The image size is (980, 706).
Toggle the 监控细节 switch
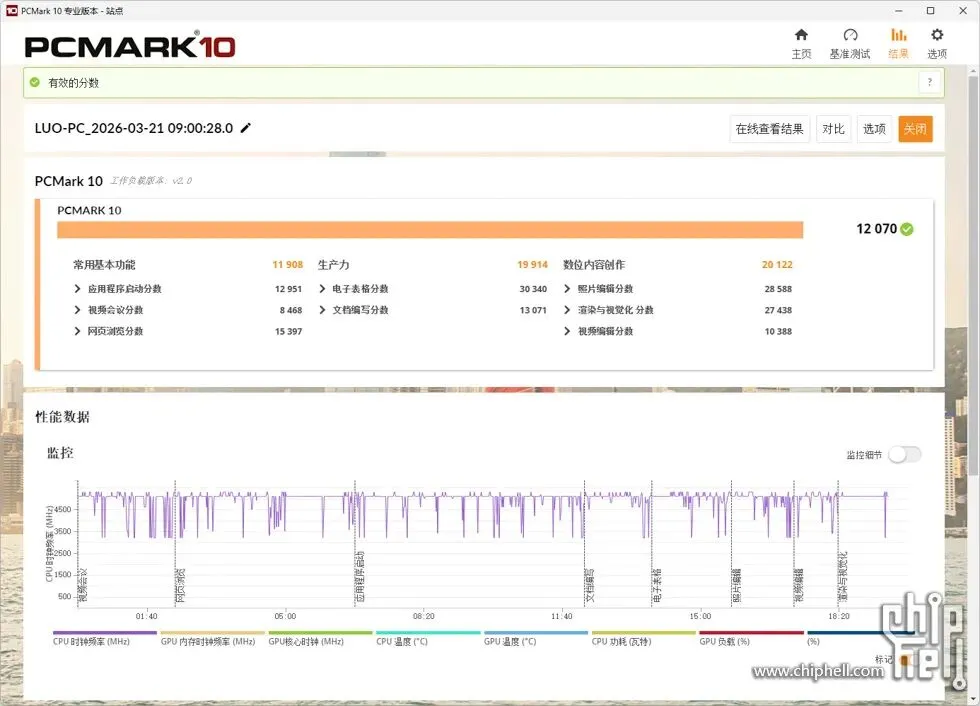coord(904,455)
